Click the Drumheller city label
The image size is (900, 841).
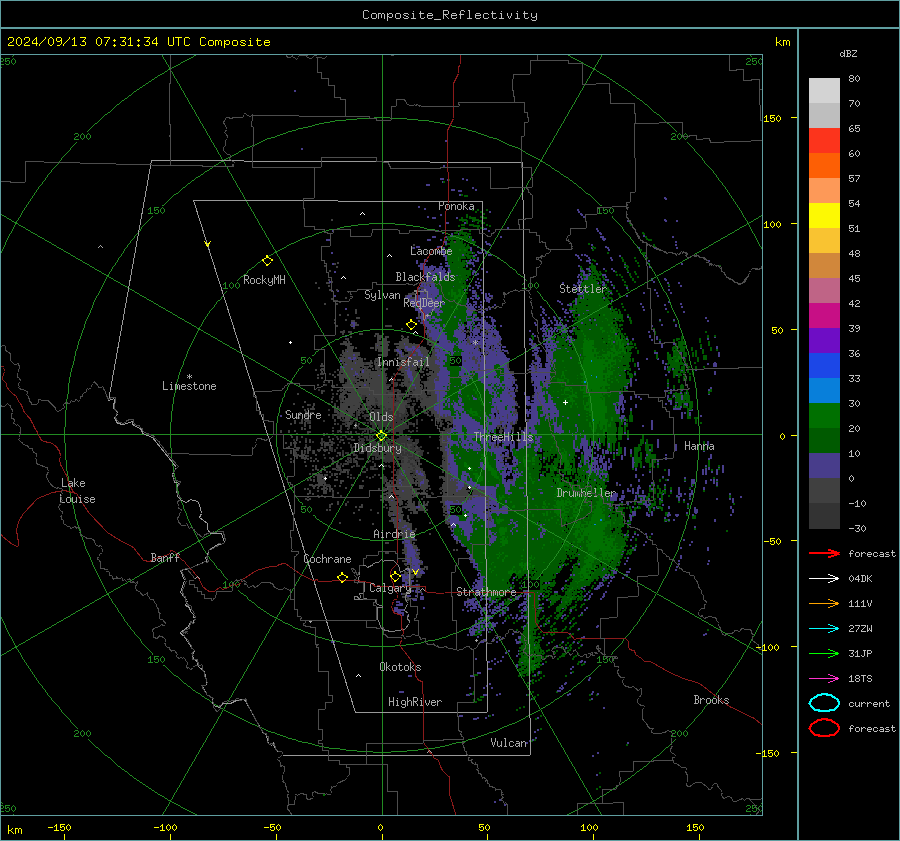click(x=586, y=493)
